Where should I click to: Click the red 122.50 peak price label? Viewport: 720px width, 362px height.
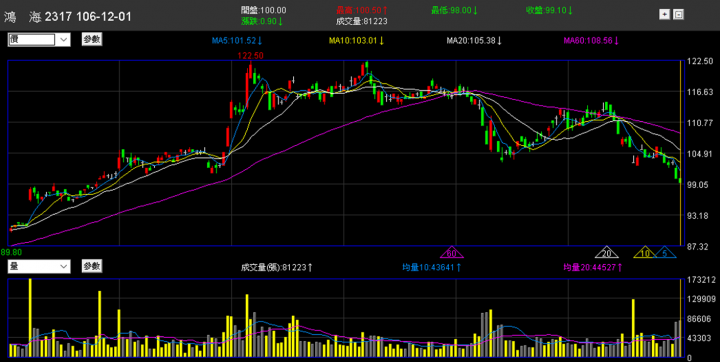250,56
